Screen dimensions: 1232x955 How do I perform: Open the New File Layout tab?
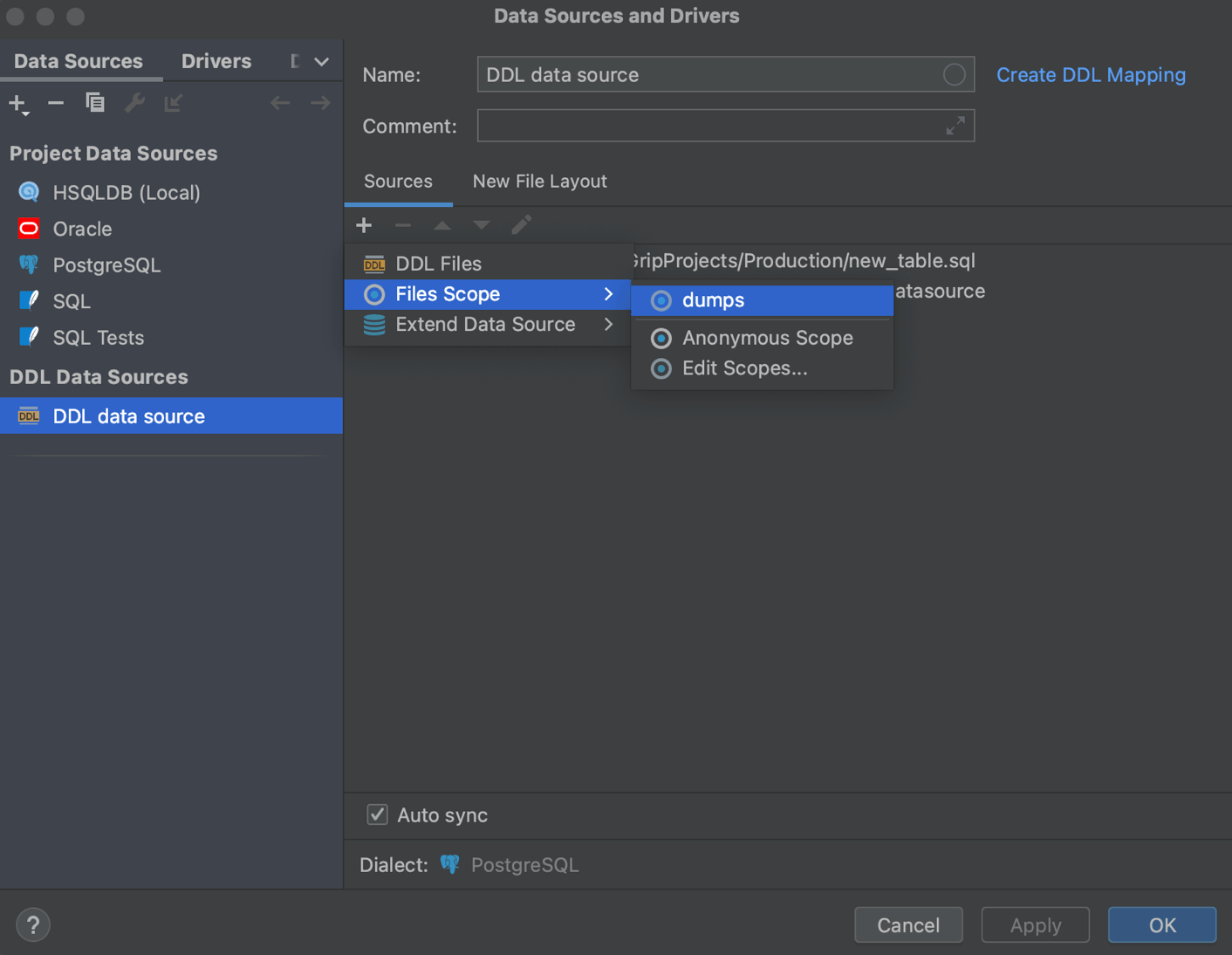point(539,181)
